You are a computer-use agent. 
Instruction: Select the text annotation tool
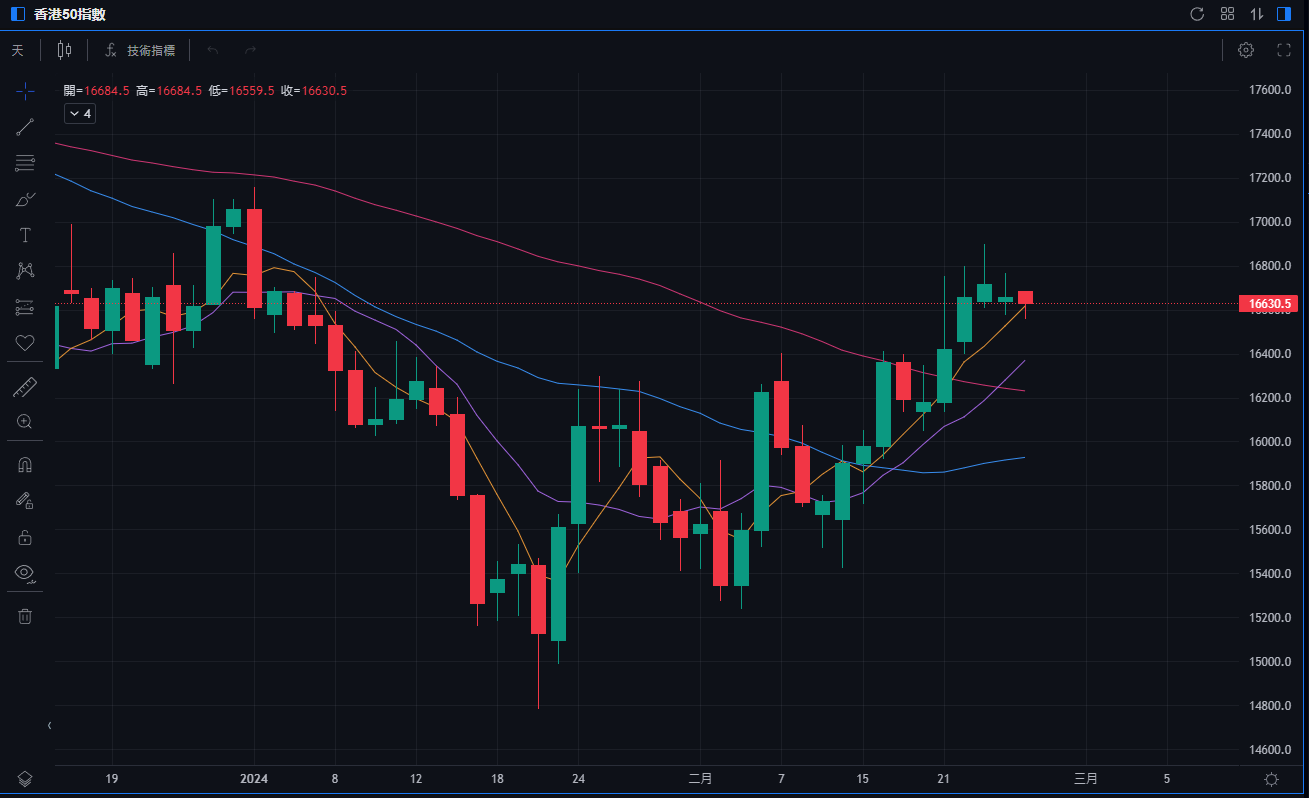tap(25, 235)
